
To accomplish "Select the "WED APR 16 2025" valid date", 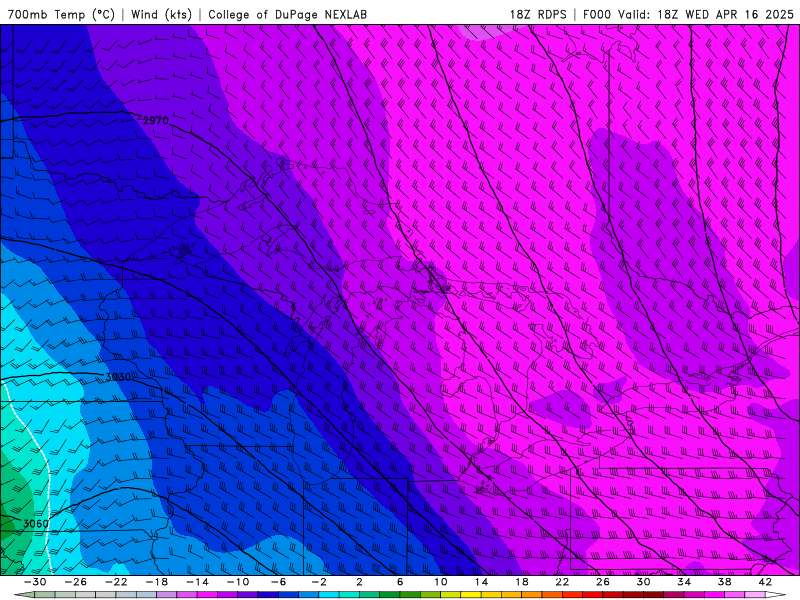I will tap(739, 14).
